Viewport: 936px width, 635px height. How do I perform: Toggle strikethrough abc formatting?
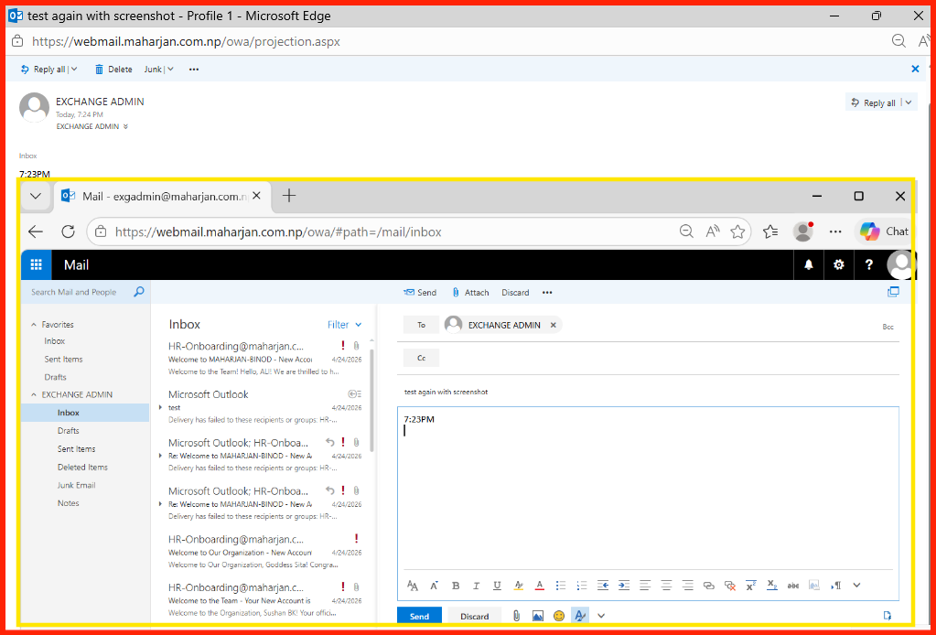point(793,585)
